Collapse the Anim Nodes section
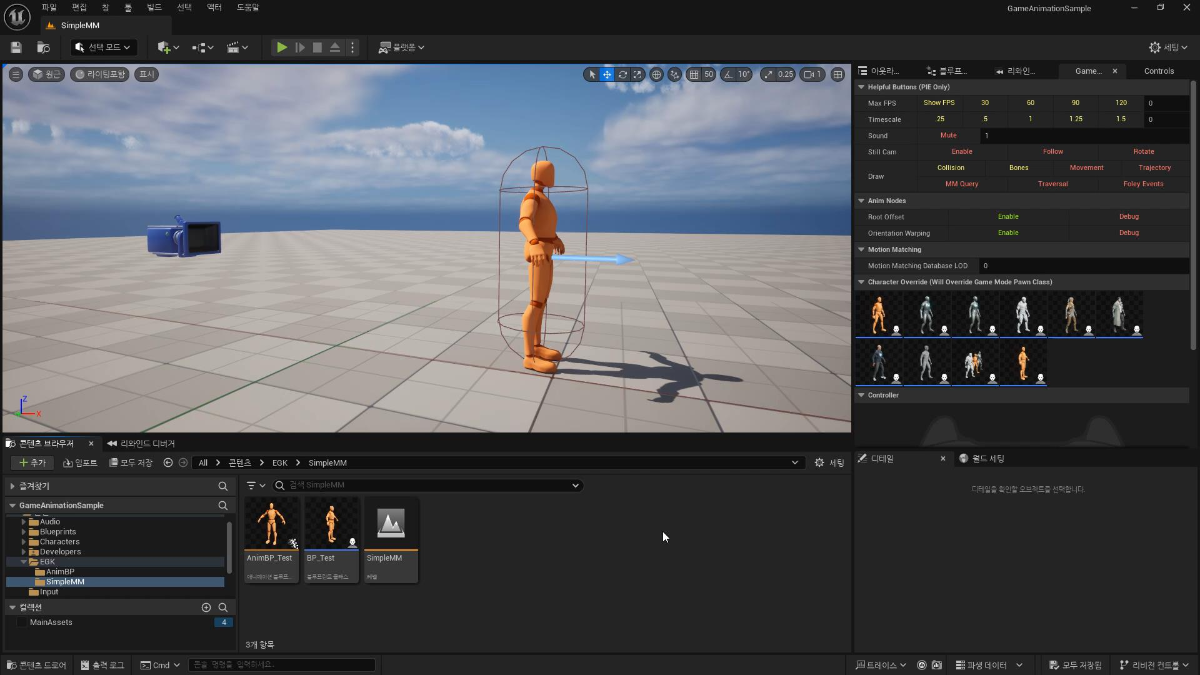 point(861,201)
